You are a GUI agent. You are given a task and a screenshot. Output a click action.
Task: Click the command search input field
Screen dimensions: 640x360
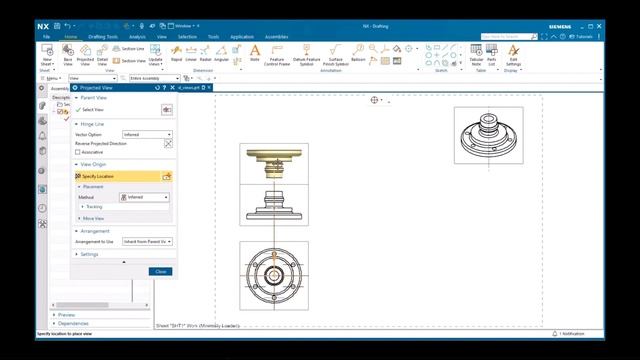pyautogui.click(x=505, y=37)
